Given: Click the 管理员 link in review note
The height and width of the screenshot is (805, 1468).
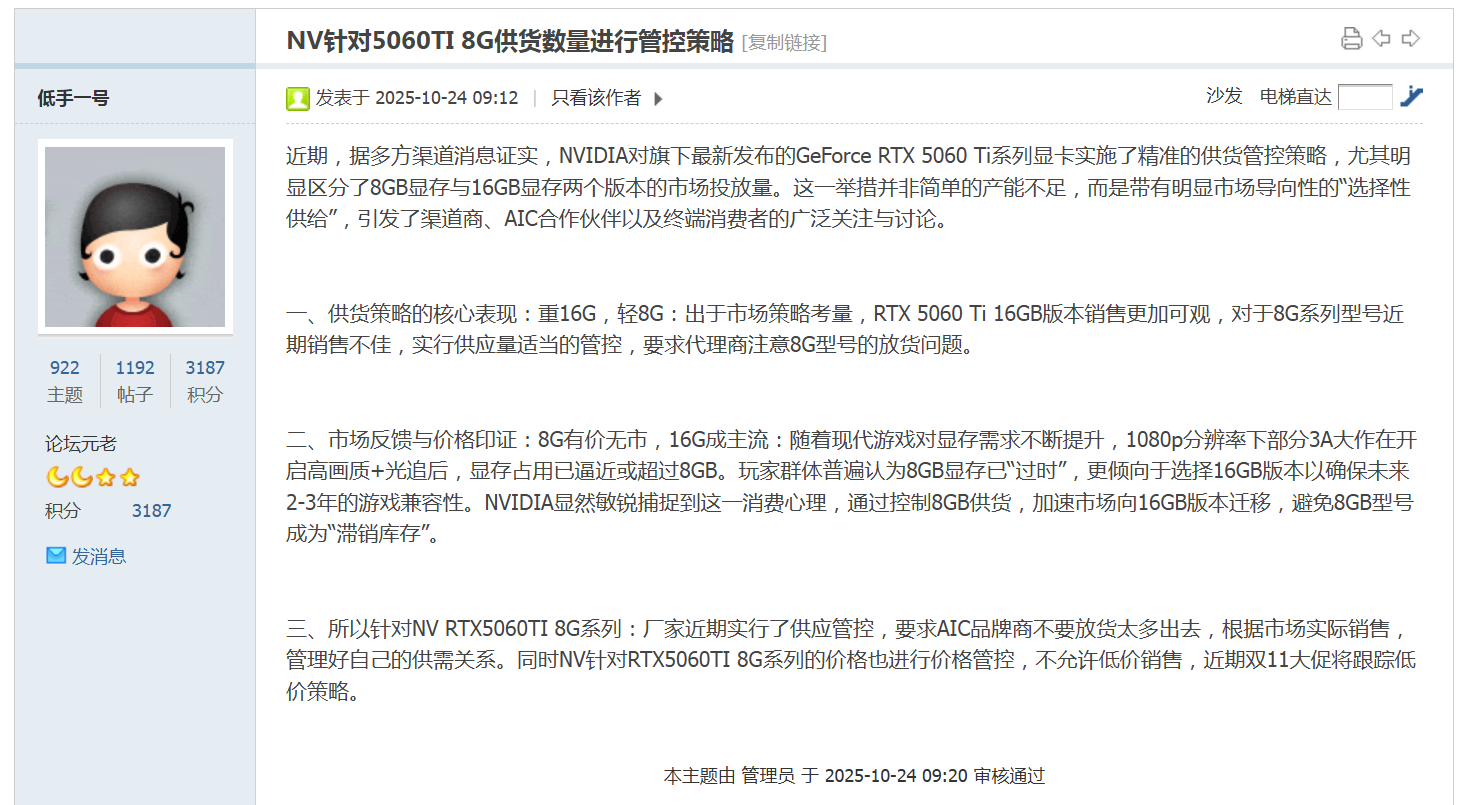Looking at the screenshot, I should click(x=768, y=776).
